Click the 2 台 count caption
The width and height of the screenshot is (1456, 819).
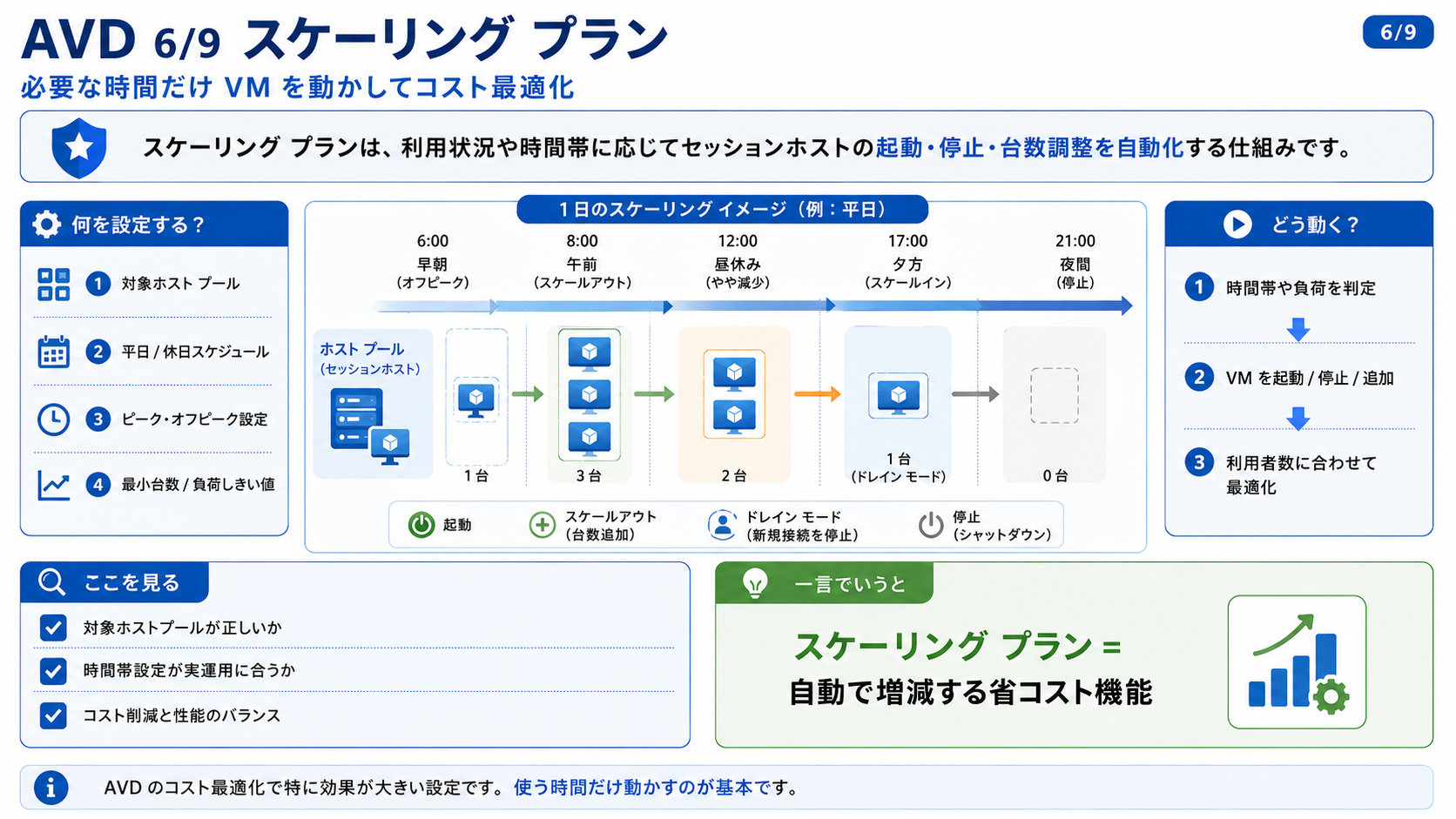734,476
